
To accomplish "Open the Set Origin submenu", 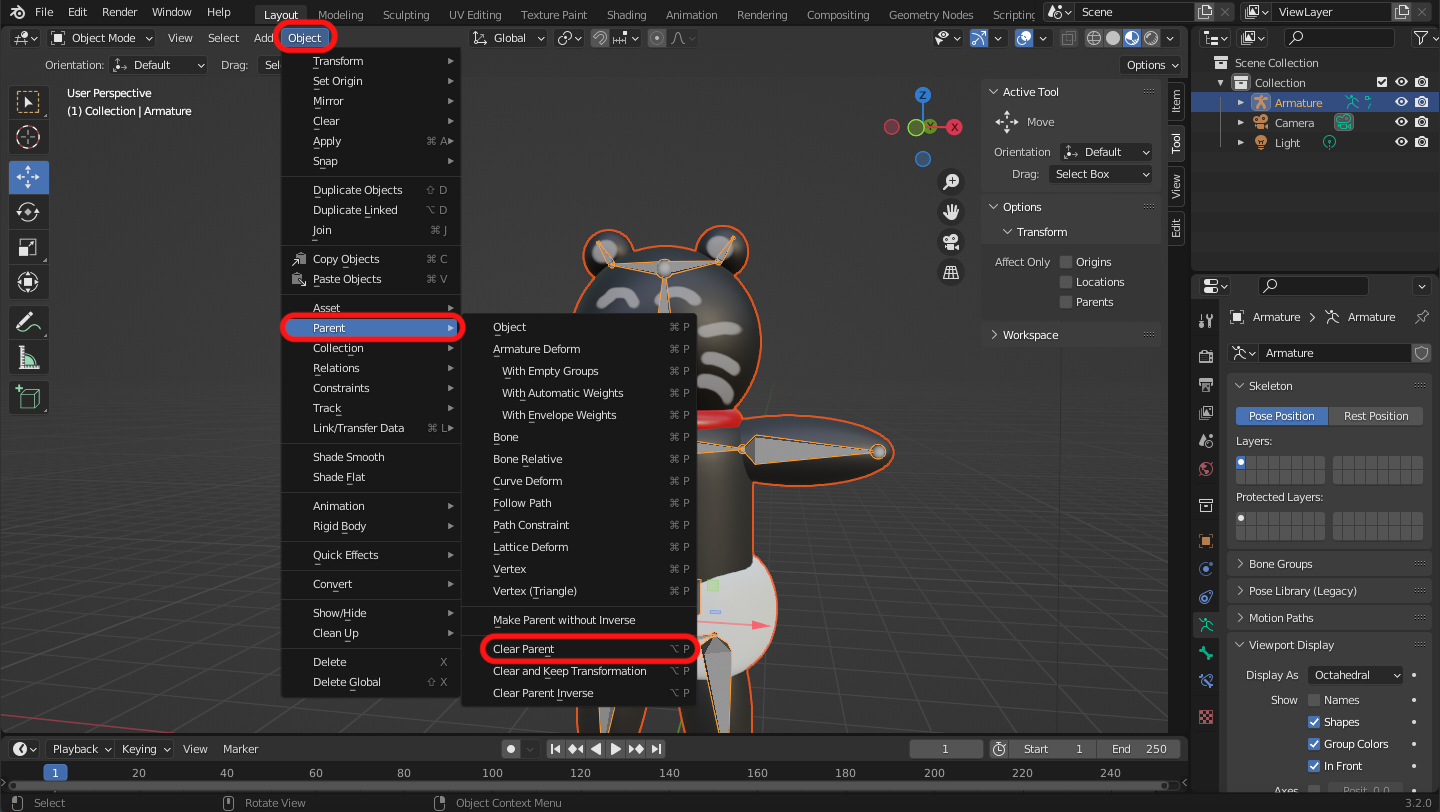I will click(371, 81).
